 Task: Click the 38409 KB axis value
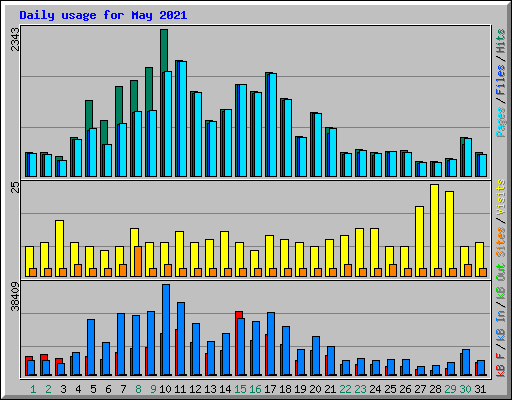coord(15,296)
